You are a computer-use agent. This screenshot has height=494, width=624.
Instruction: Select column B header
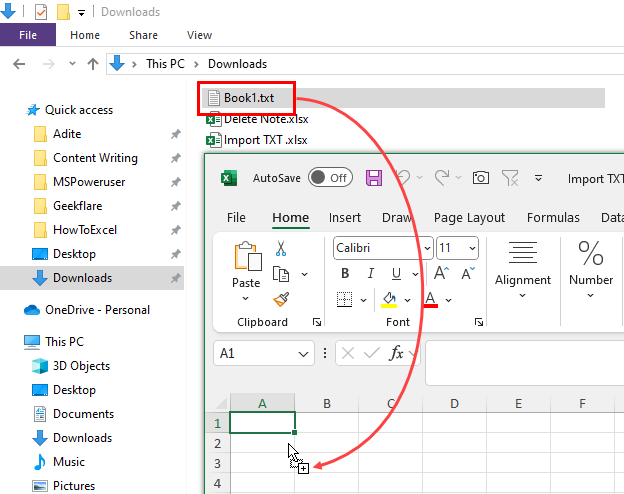click(327, 403)
